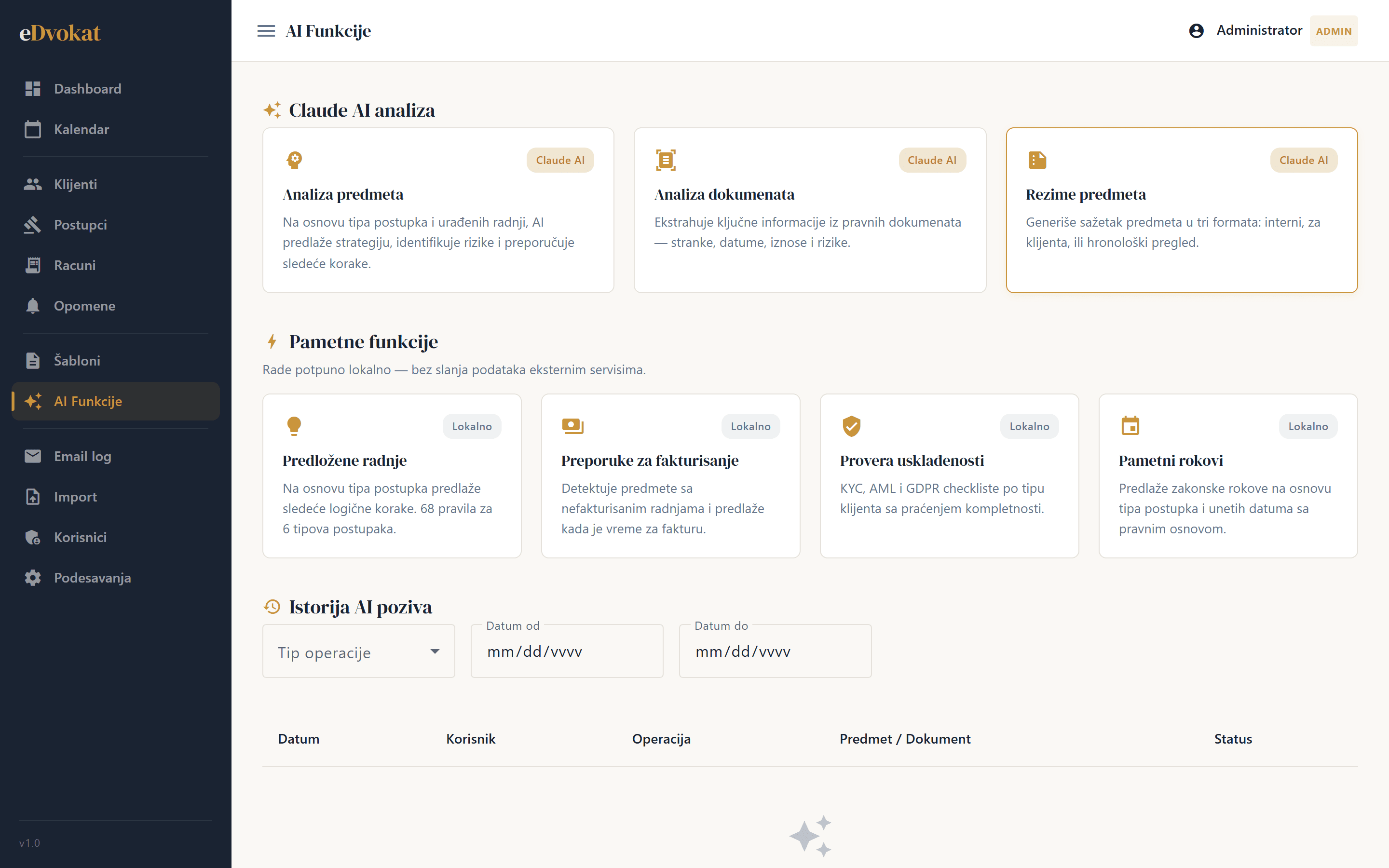Image resolution: width=1389 pixels, height=868 pixels.
Task: Click the Pametni rokovi calendar icon
Action: point(1130,425)
